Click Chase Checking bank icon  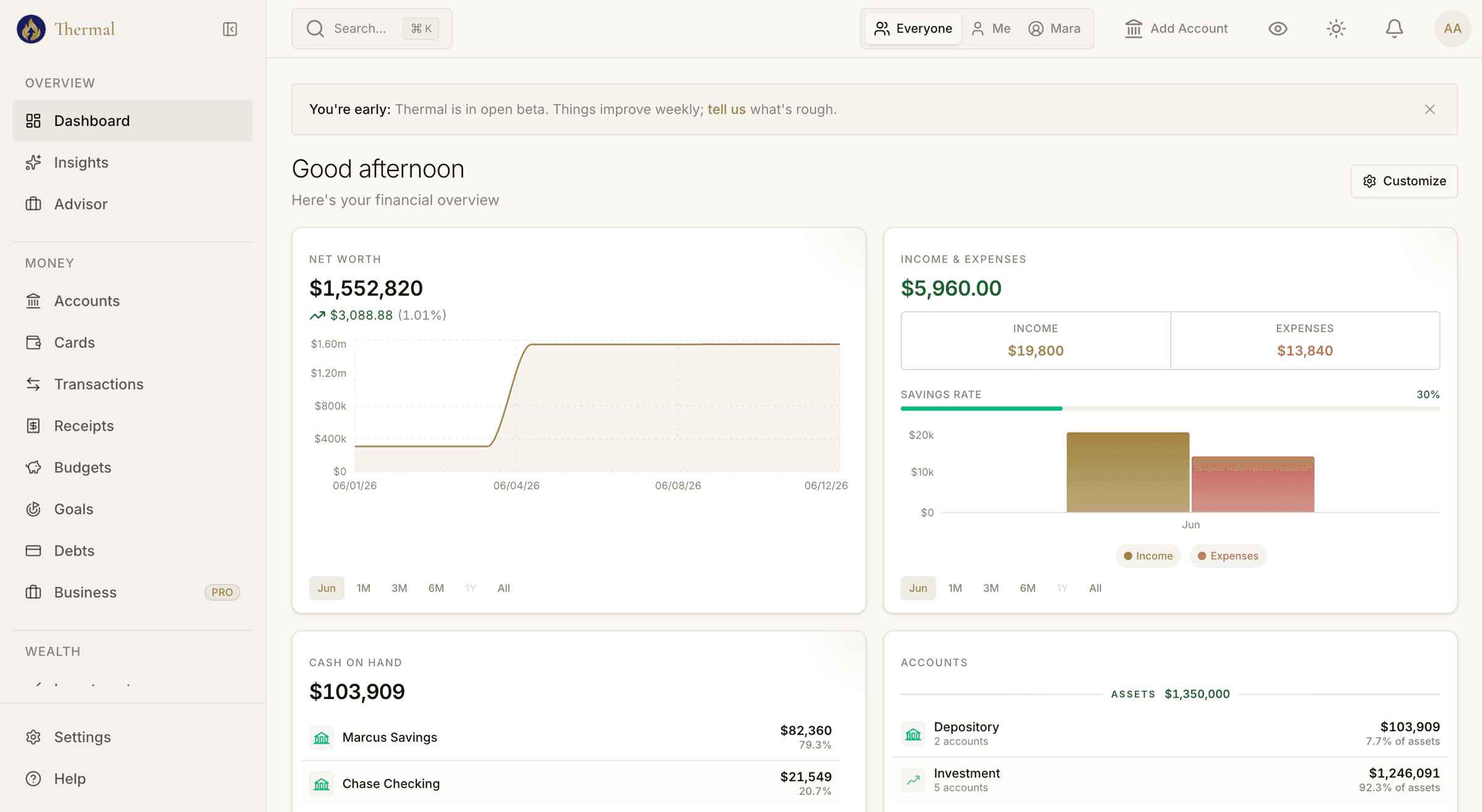322,784
